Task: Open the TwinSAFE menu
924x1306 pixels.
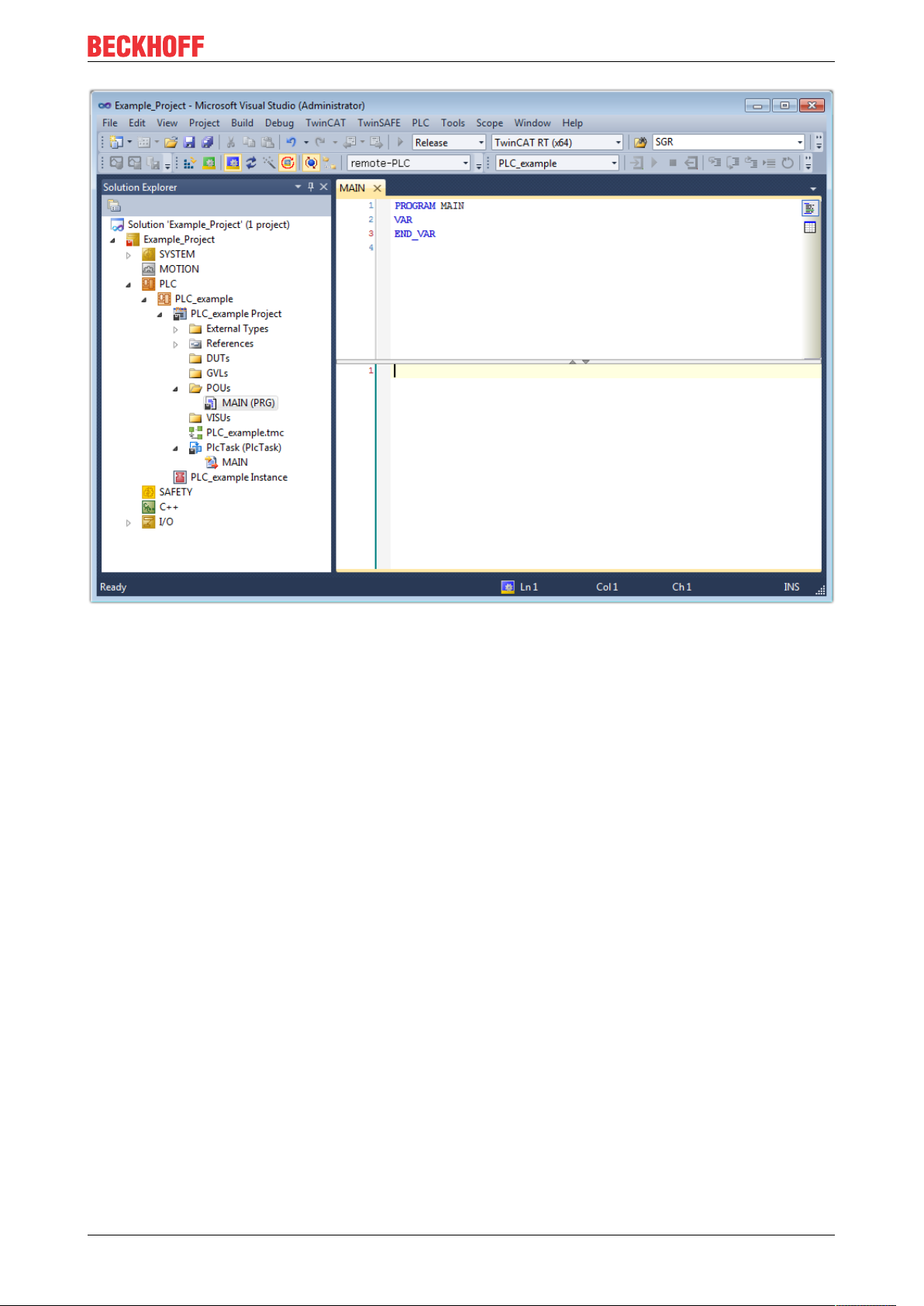Action: [379, 122]
